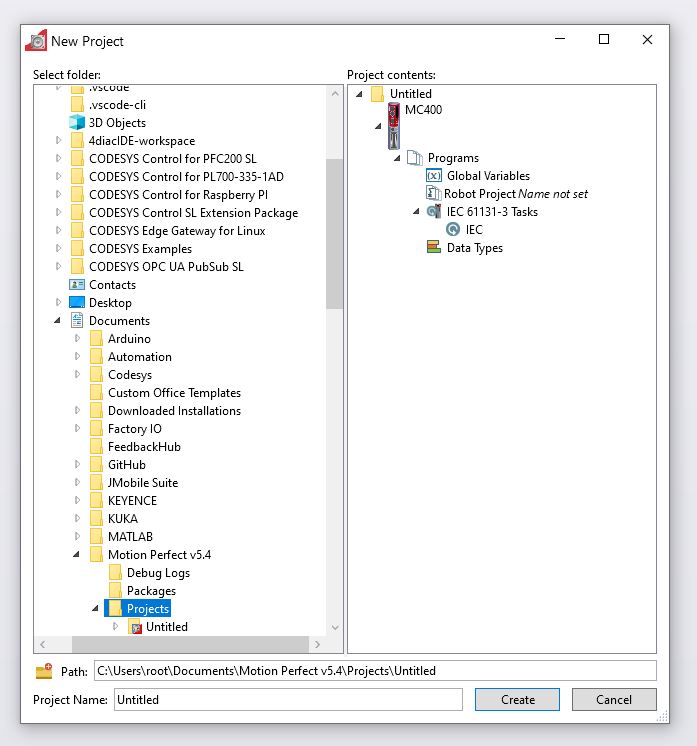This screenshot has width=697, height=746.
Task: Click the Path text field
Action: pos(375,671)
